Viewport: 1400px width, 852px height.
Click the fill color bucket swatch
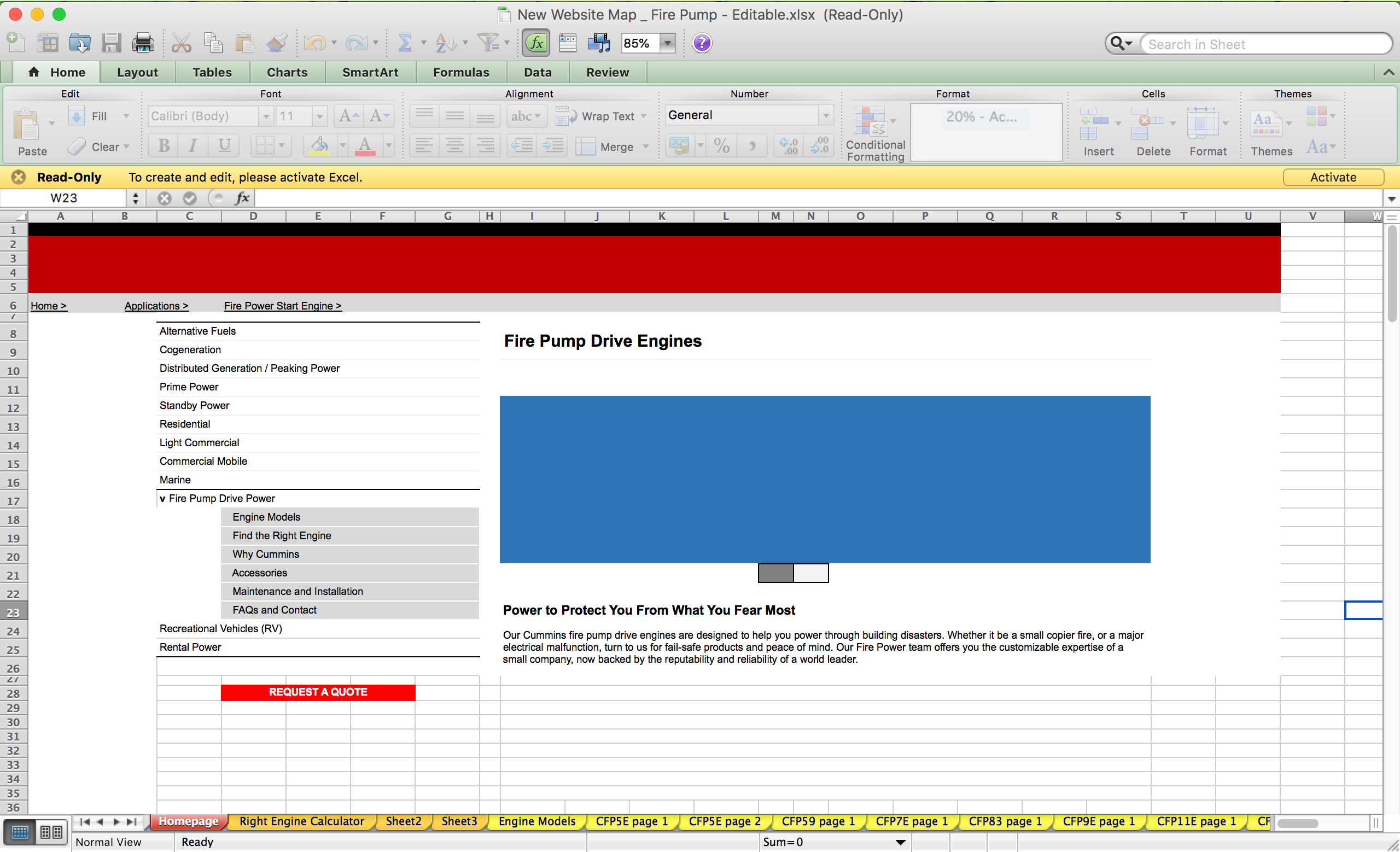[319, 146]
